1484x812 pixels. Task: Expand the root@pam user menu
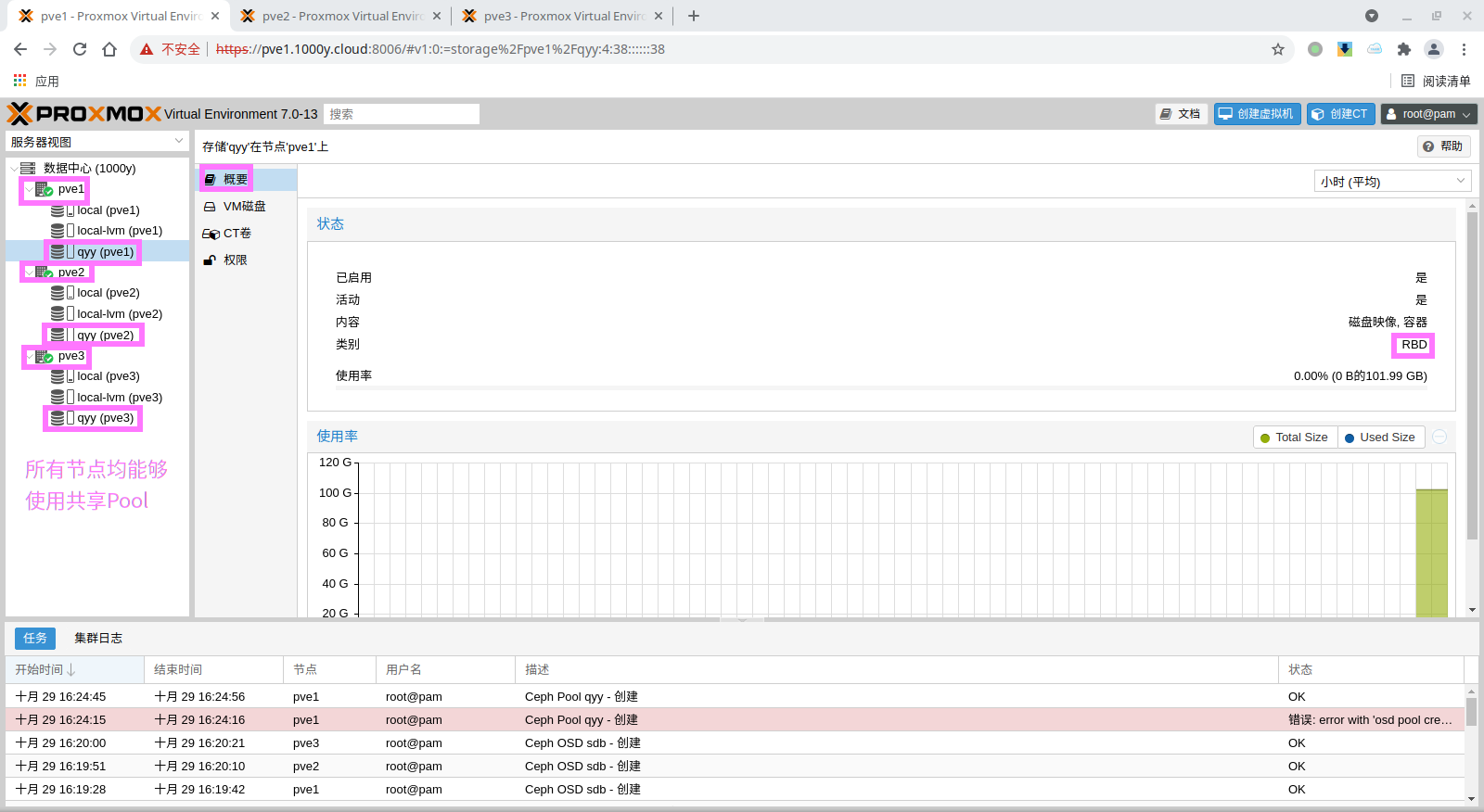pyautogui.click(x=1428, y=114)
